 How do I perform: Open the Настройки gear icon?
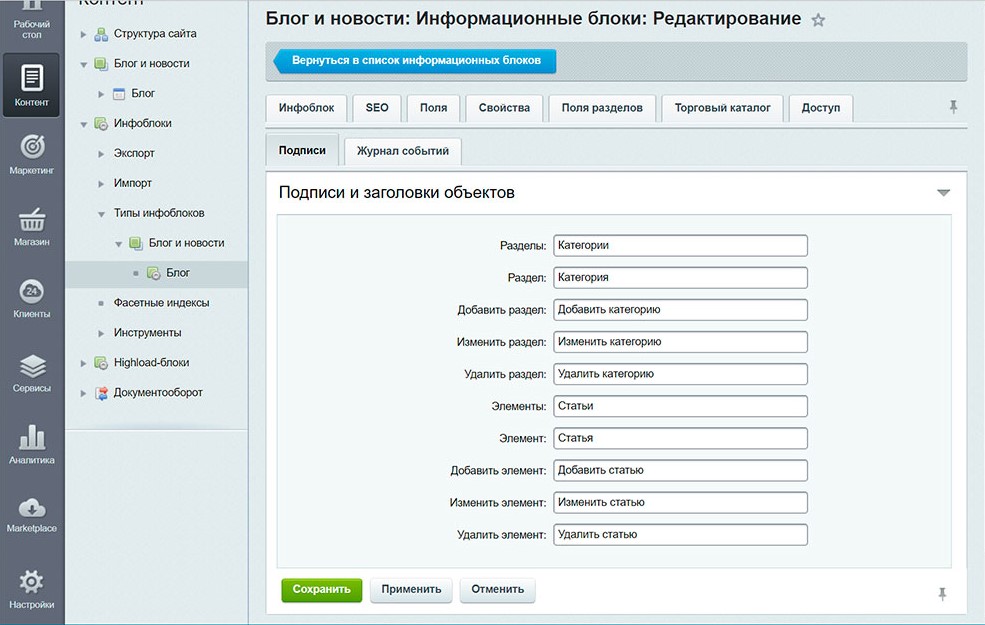point(31,582)
